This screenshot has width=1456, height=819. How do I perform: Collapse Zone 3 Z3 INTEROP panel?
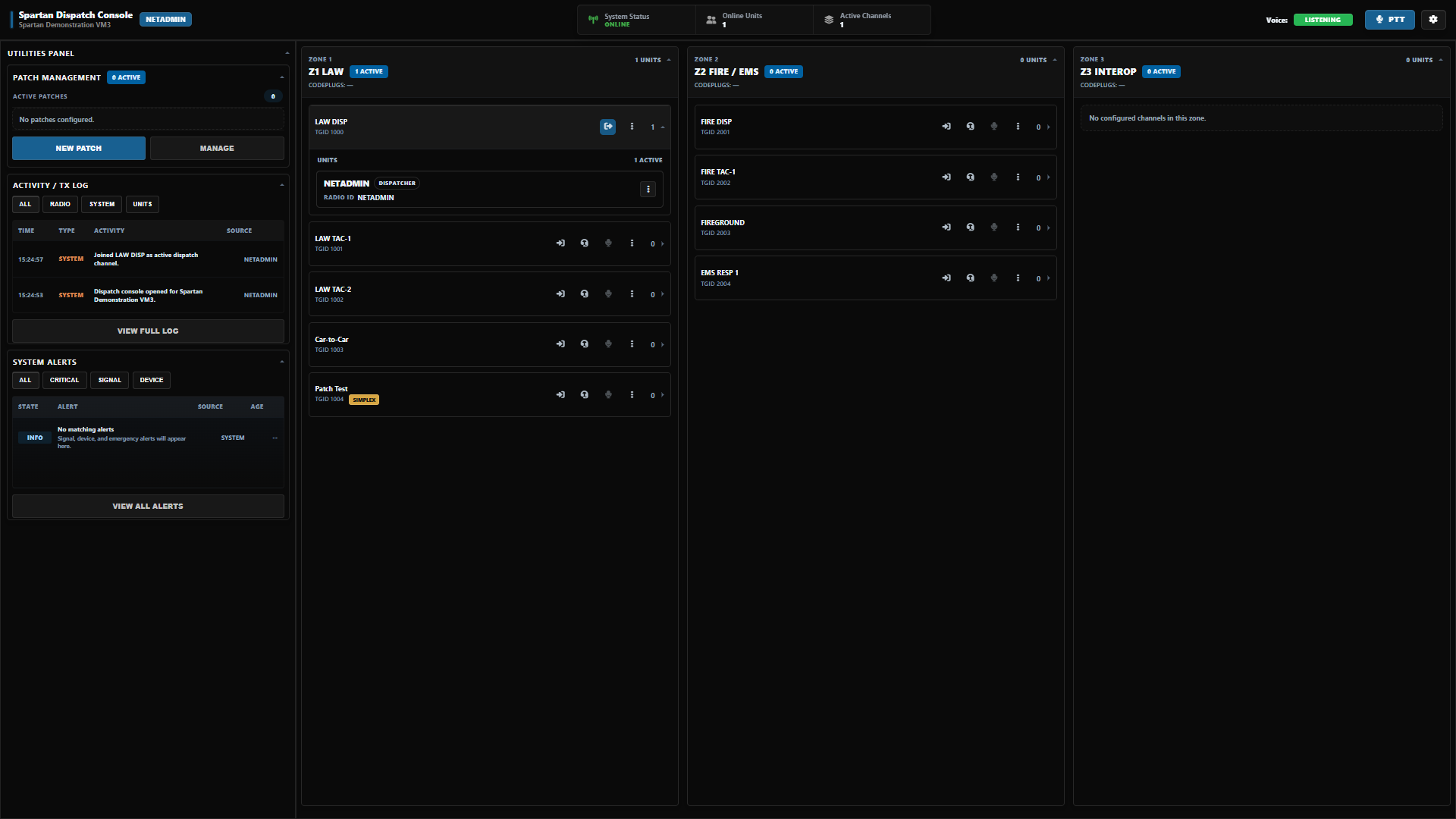[x=1441, y=60]
